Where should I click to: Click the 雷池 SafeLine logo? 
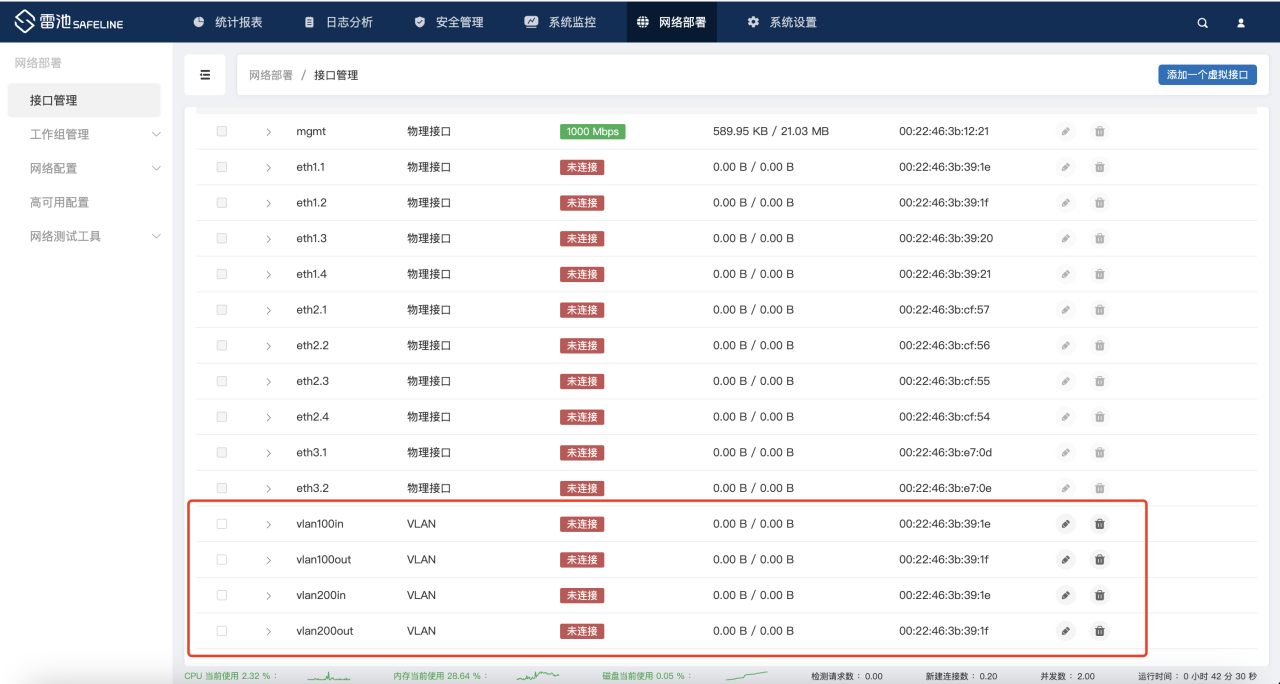coord(70,22)
